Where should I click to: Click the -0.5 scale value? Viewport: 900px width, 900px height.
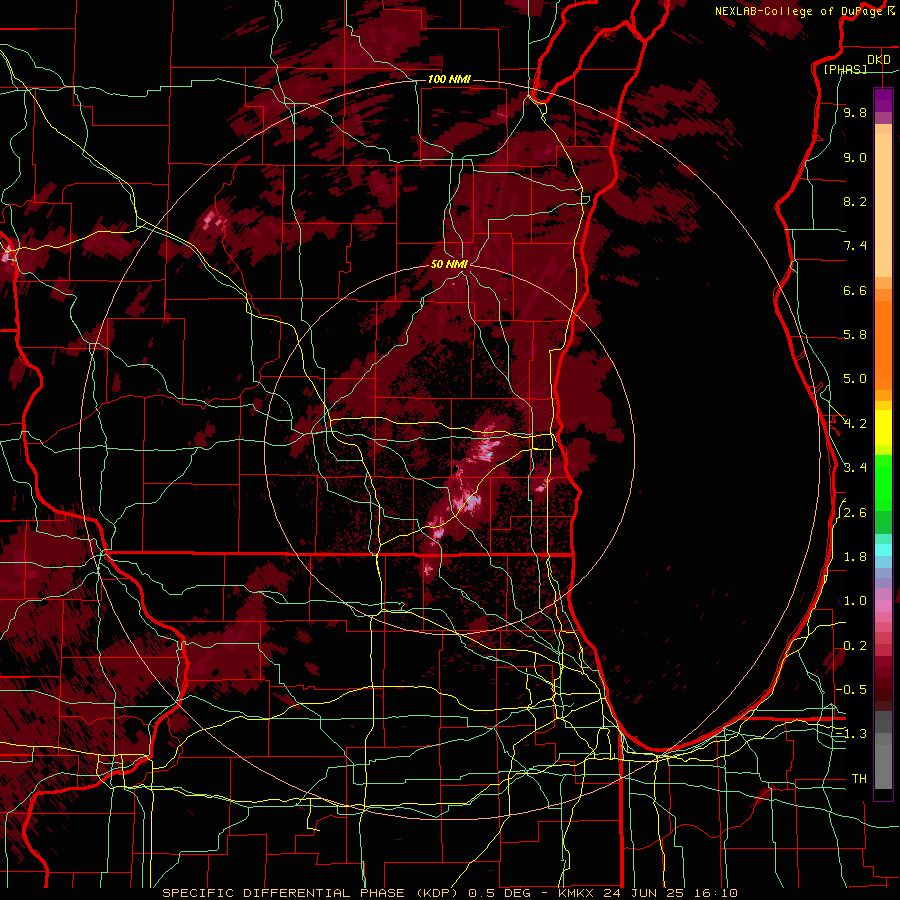click(x=852, y=690)
